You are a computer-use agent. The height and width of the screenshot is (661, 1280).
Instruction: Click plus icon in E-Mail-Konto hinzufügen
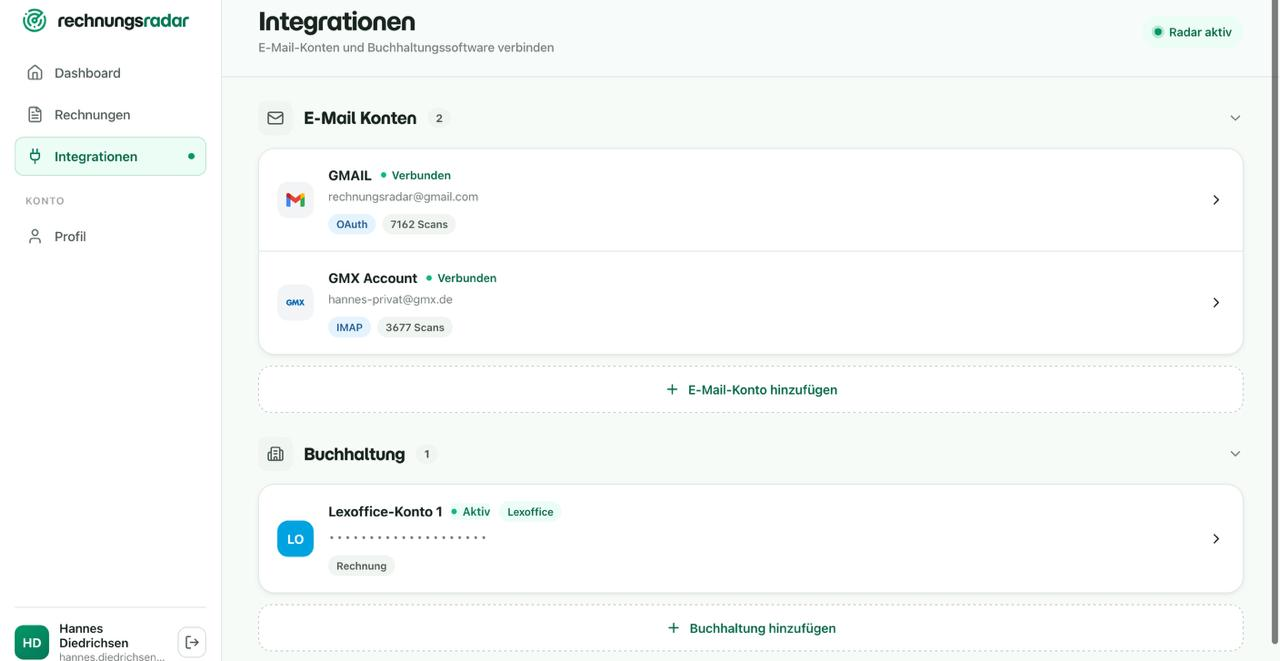672,390
